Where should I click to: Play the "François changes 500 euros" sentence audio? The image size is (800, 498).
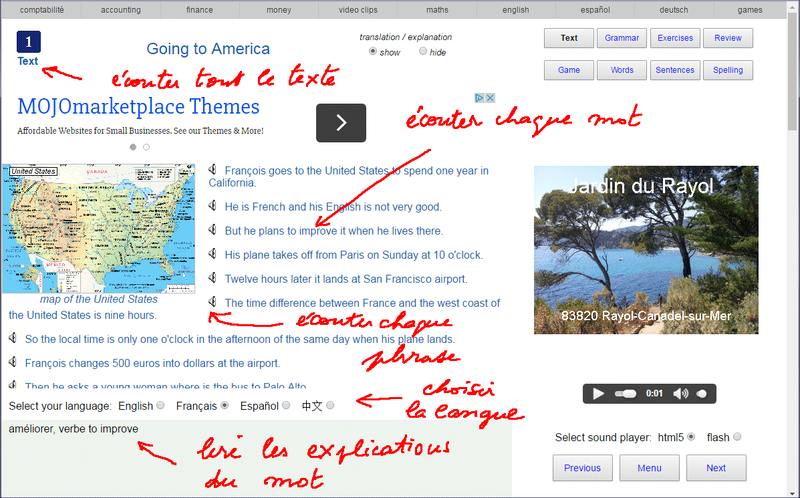tap(13, 362)
